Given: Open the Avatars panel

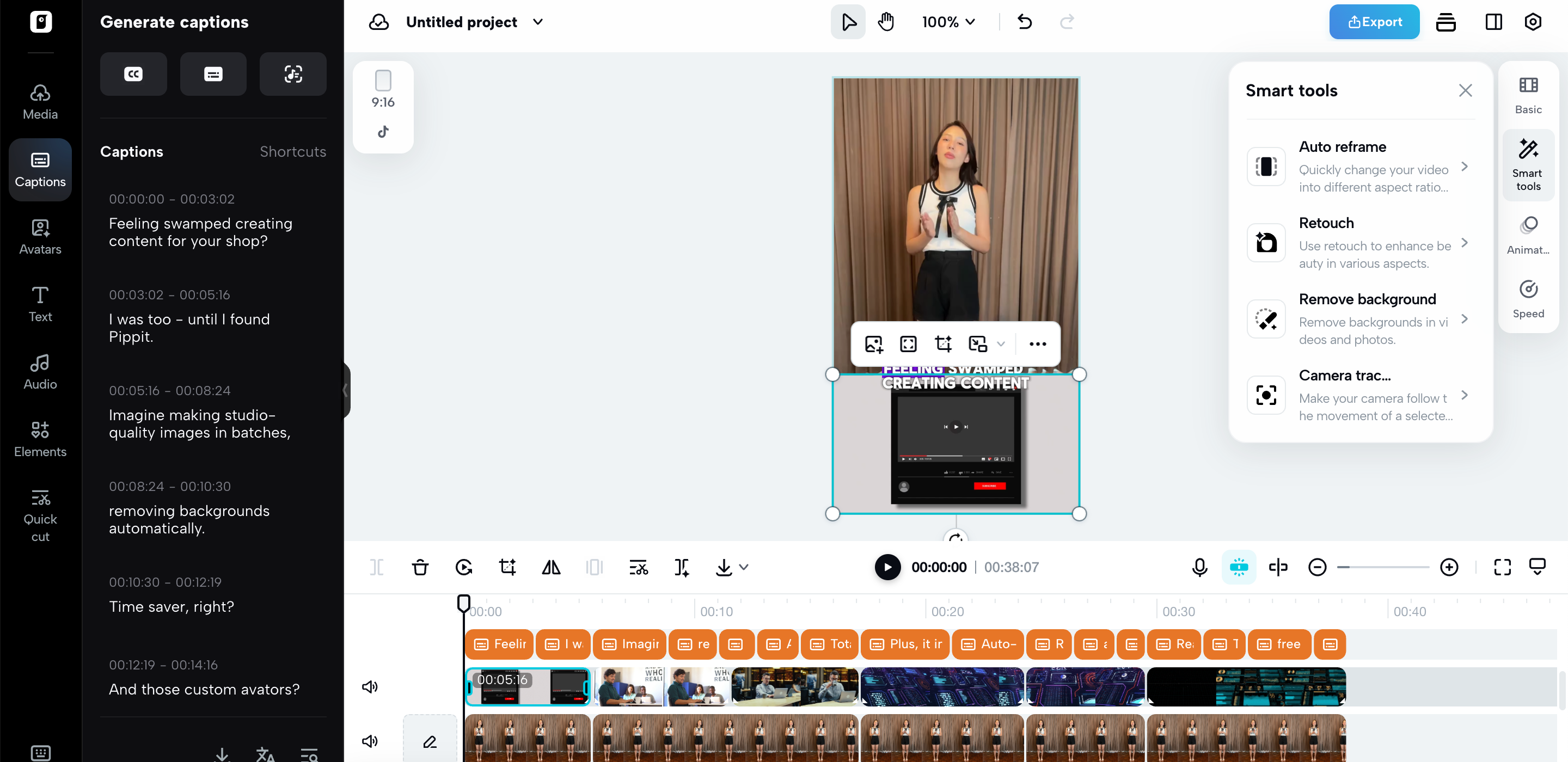Looking at the screenshot, I should coord(40,237).
